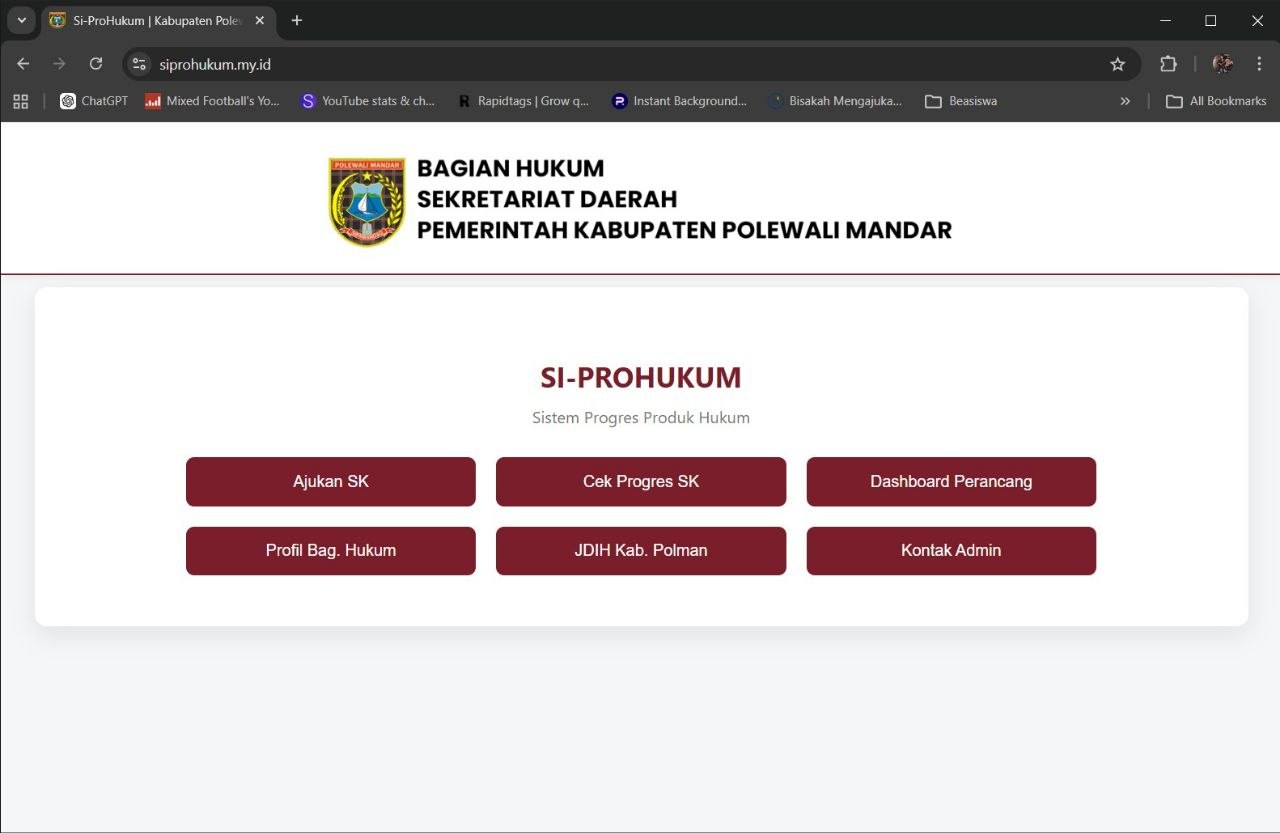The image size is (1280, 833).
Task: Open the Beasiswa bookmarks folder
Action: click(x=960, y=101)
